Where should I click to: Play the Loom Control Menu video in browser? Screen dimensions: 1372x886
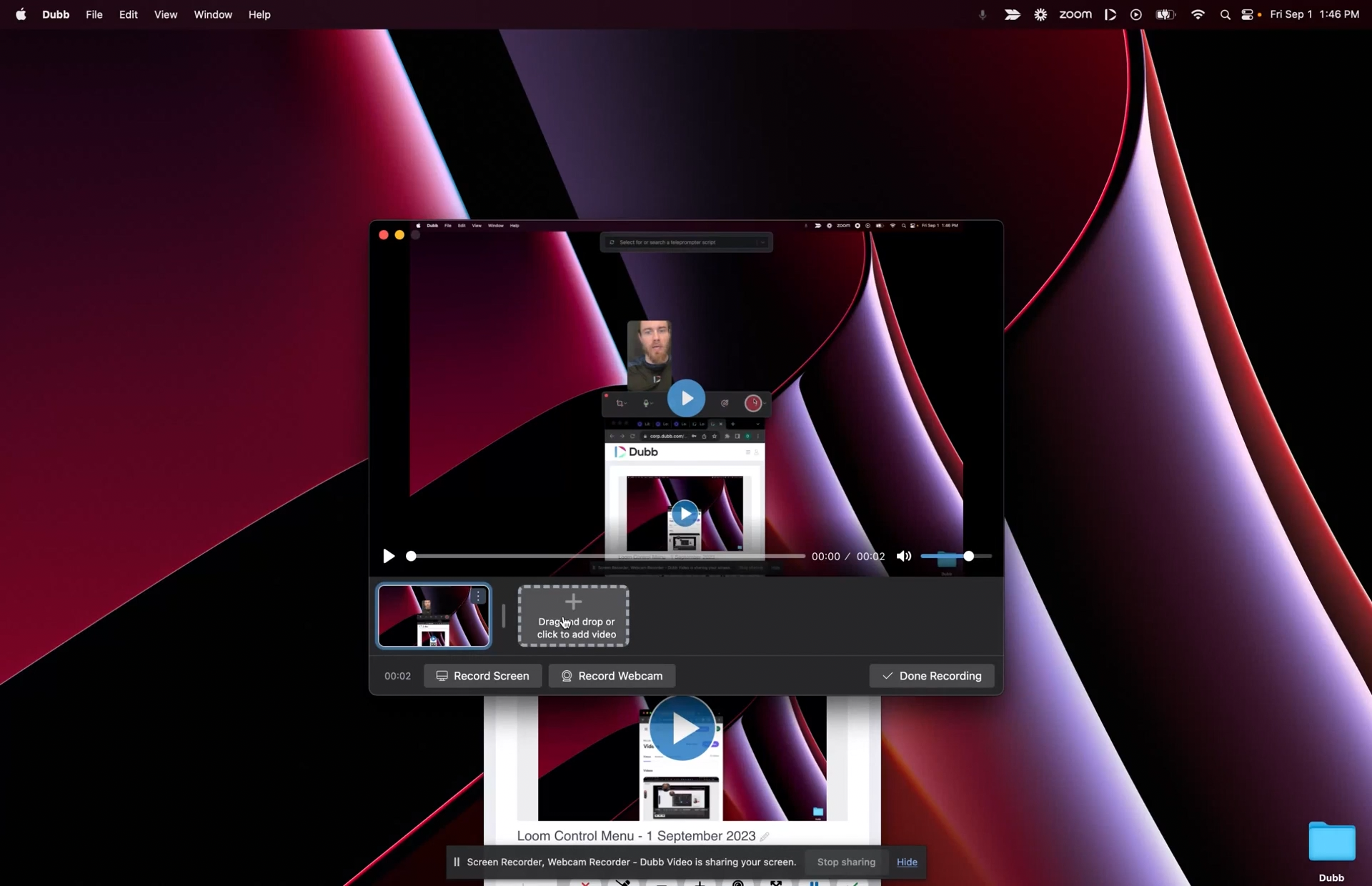click(x=682, y=728)
